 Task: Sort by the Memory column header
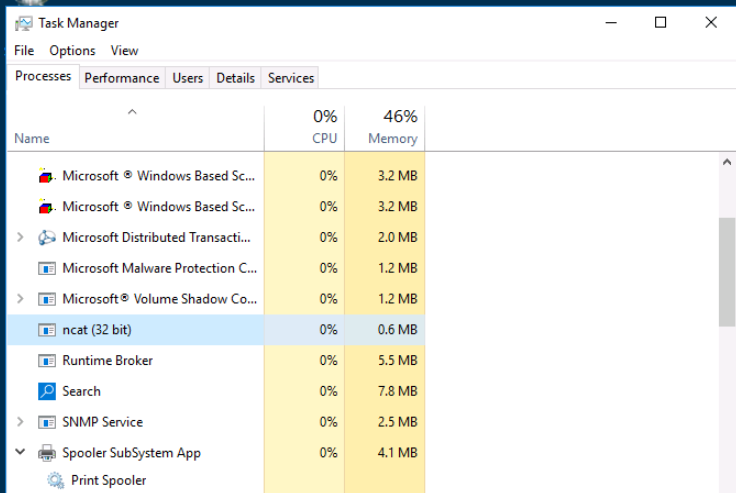(x=385, y=128)
